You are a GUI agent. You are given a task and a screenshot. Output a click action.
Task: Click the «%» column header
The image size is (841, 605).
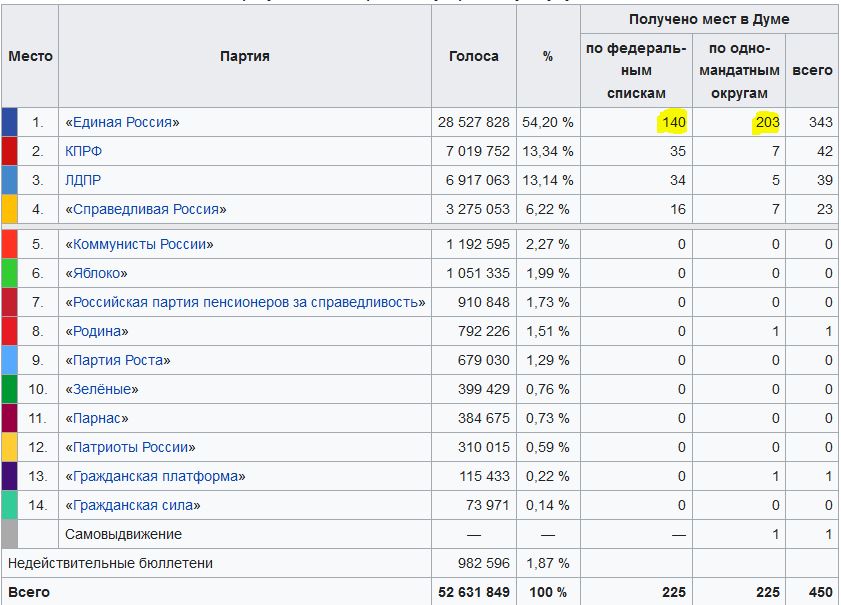[x=548, y=56]
